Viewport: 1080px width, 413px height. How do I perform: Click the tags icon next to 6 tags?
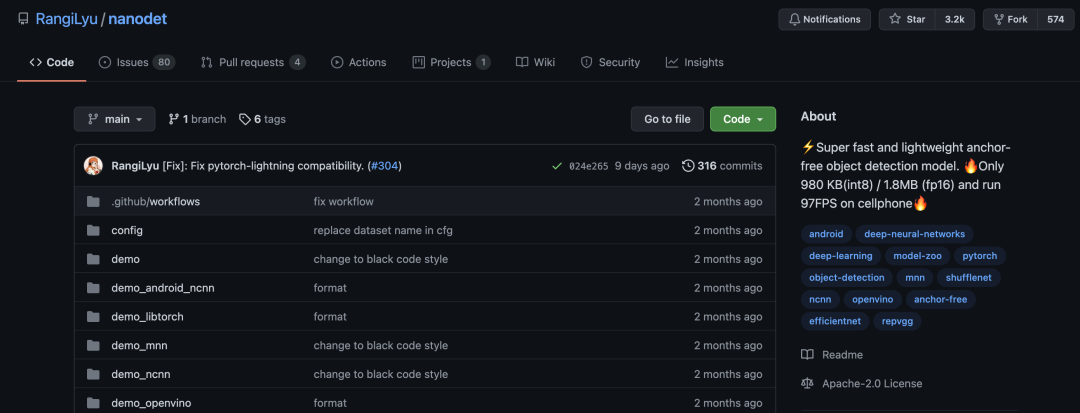(245, 119)
